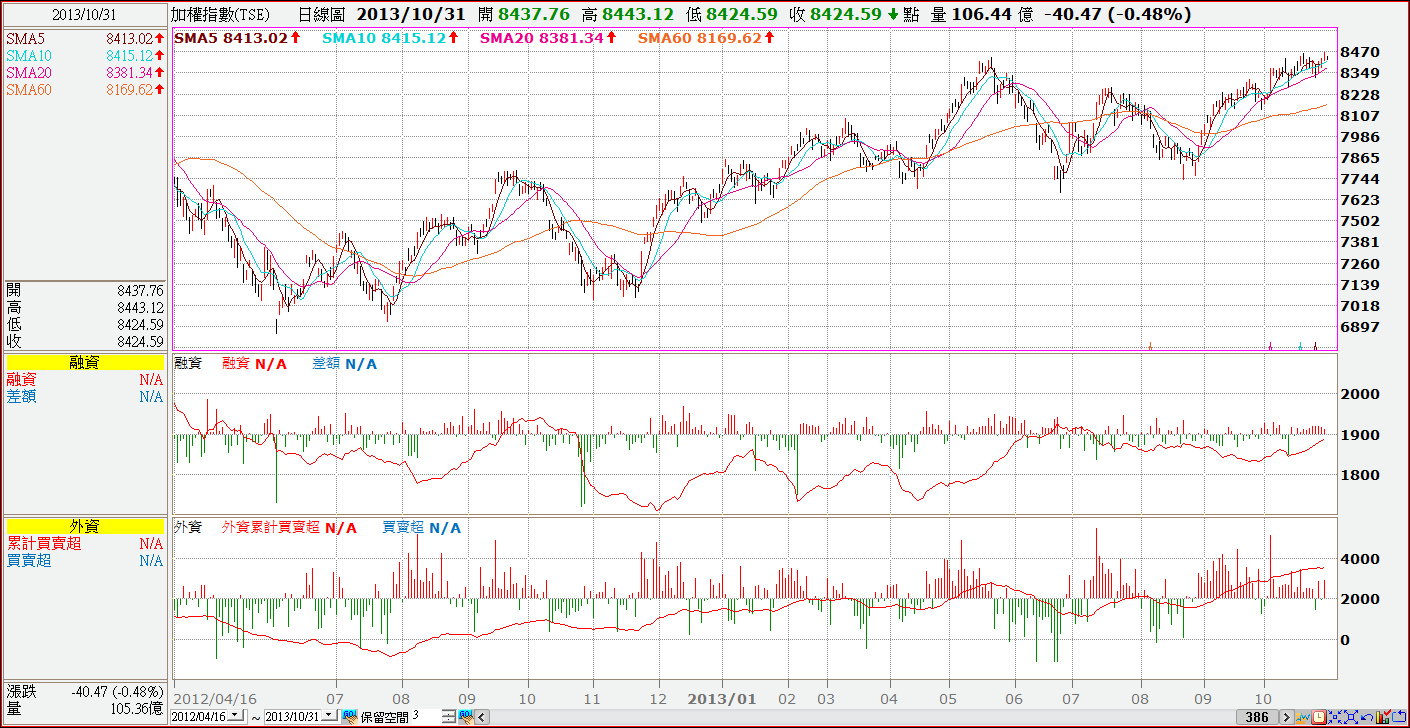Open the end date 2013/10/31 dropdown

click(x=329, y=716)
